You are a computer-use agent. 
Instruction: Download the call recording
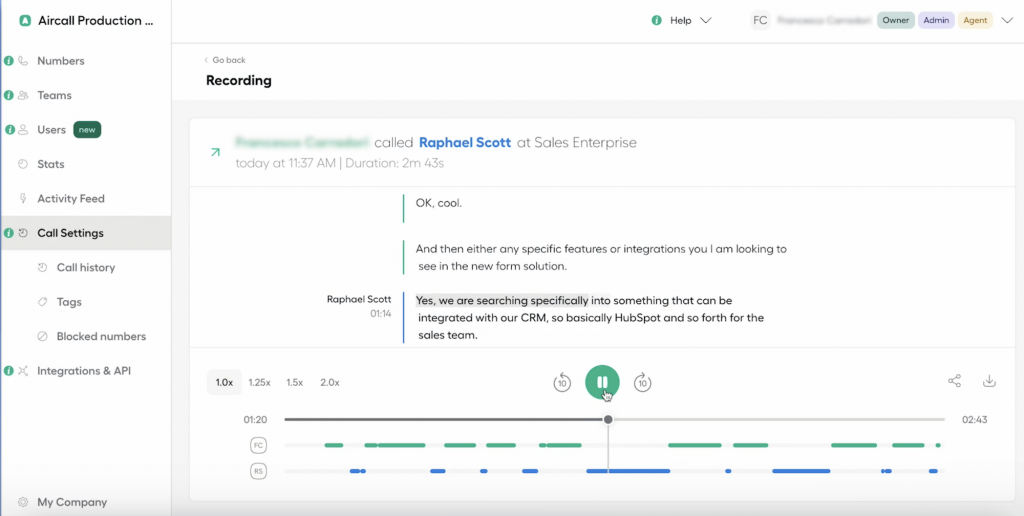(989, 381)
